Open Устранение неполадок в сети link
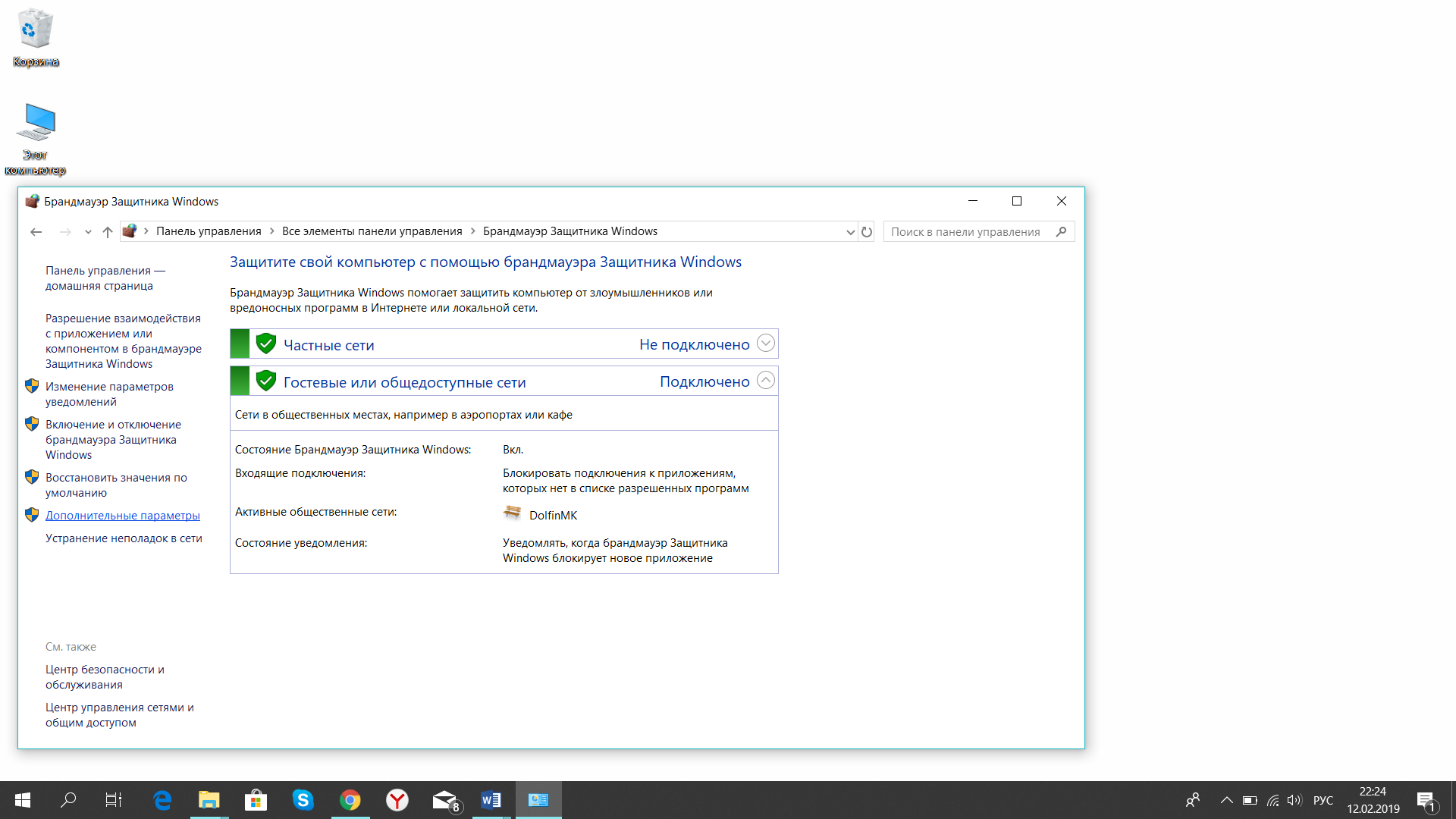1456x819 pixels. 124,538
